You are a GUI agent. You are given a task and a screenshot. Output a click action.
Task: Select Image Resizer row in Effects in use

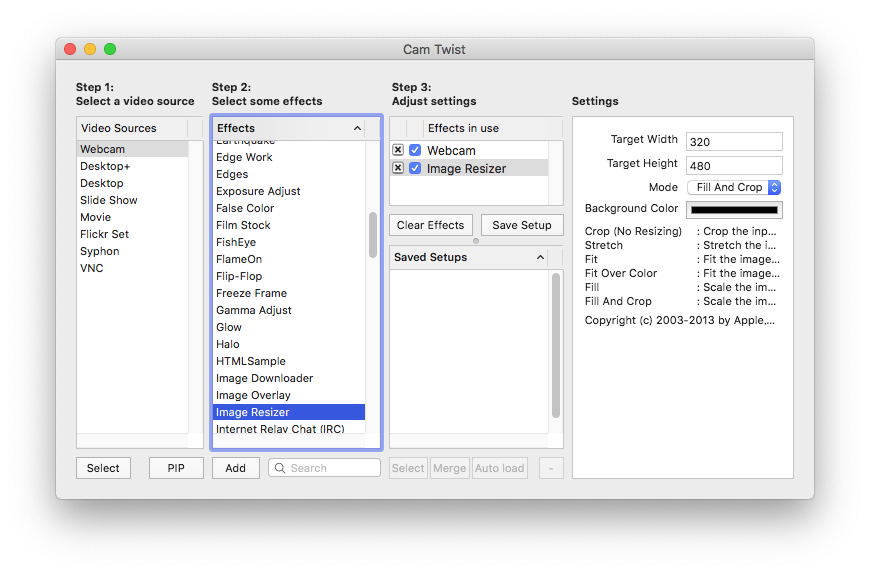[x=469, y=168]
